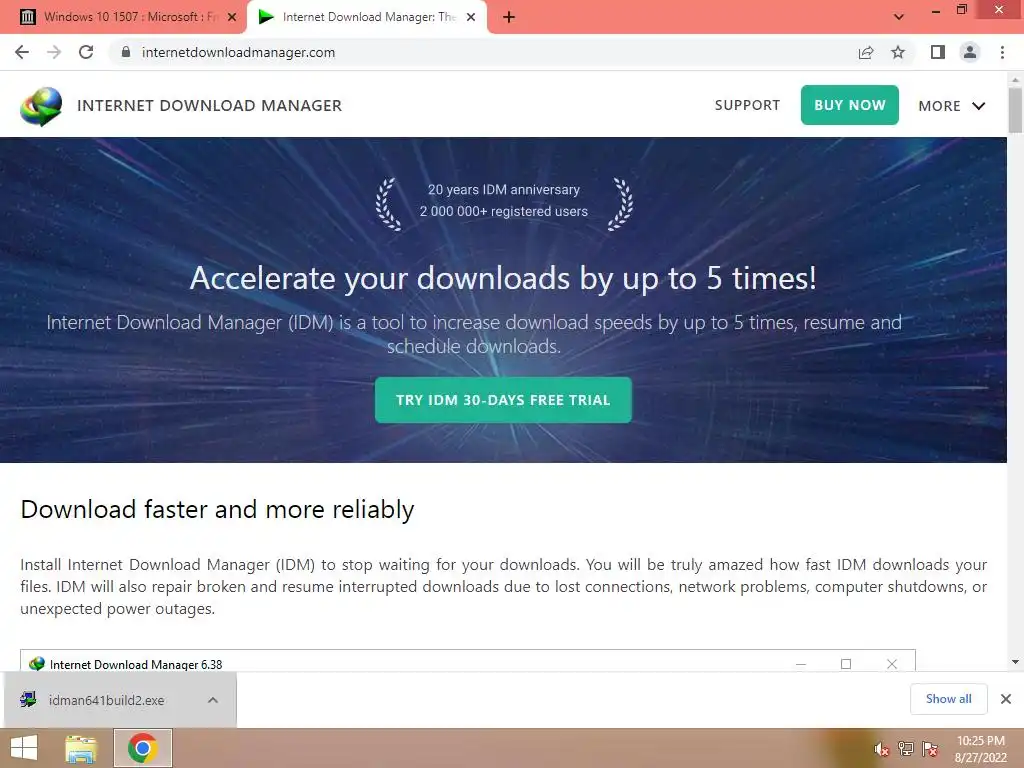Open the network tray icon
Viewport: 1024px width, 768px height.
pos(905,748)
